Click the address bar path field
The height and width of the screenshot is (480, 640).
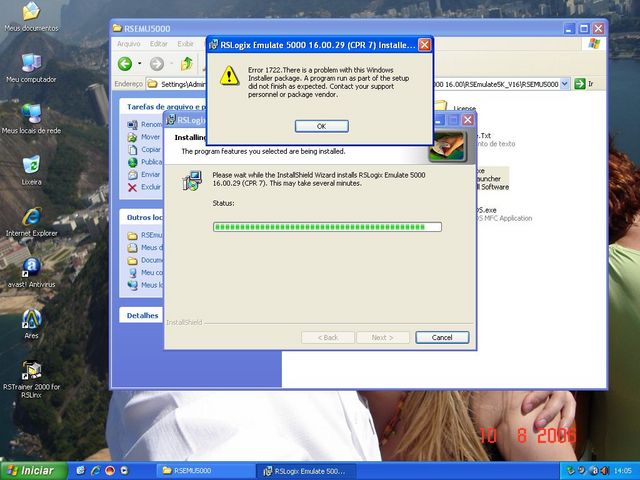tap(358, 84)
